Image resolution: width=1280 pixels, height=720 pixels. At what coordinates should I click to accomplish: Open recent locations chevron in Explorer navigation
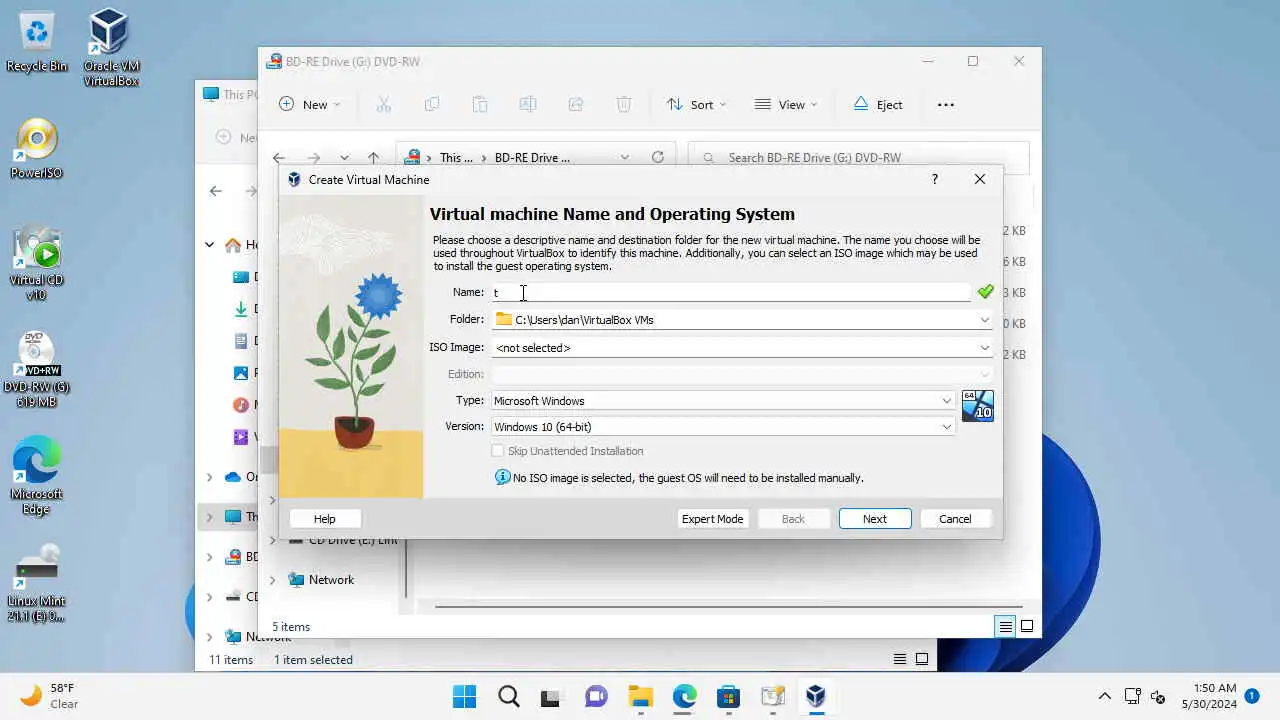344,157
